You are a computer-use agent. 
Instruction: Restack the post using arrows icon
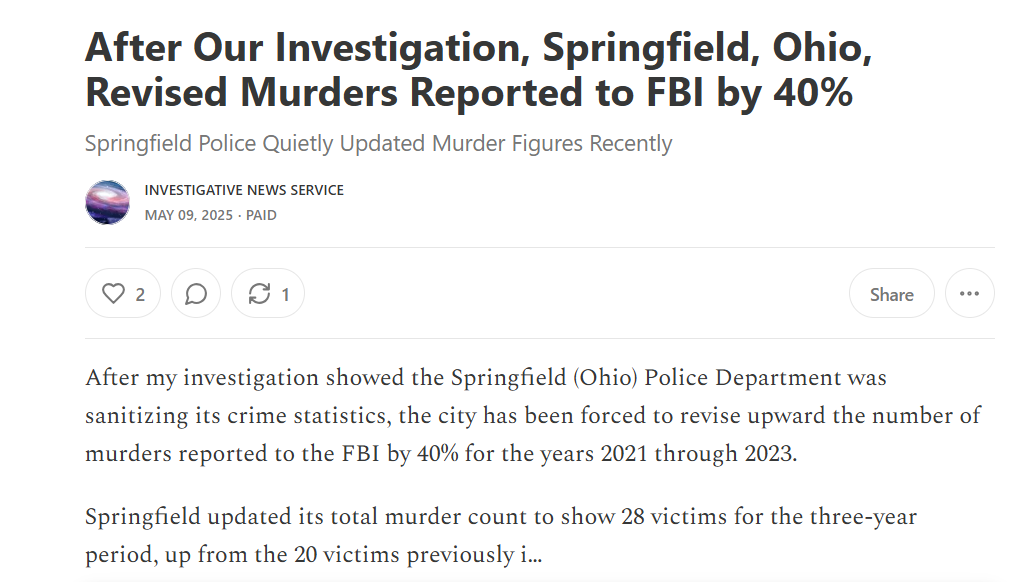[x=259, y=294]
